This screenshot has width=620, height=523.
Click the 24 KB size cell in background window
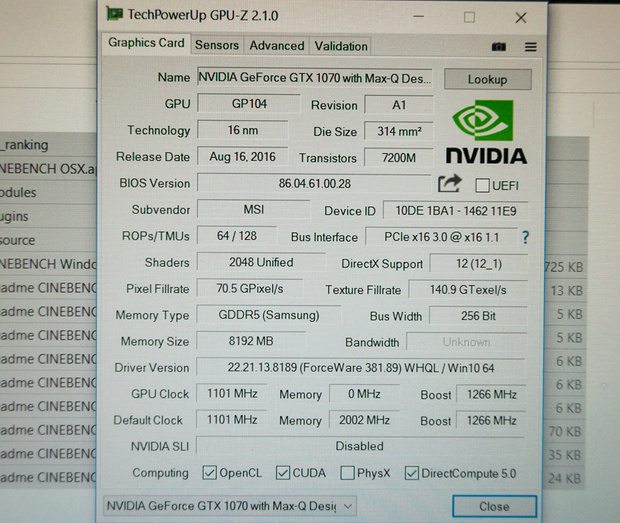click(564, 479)
